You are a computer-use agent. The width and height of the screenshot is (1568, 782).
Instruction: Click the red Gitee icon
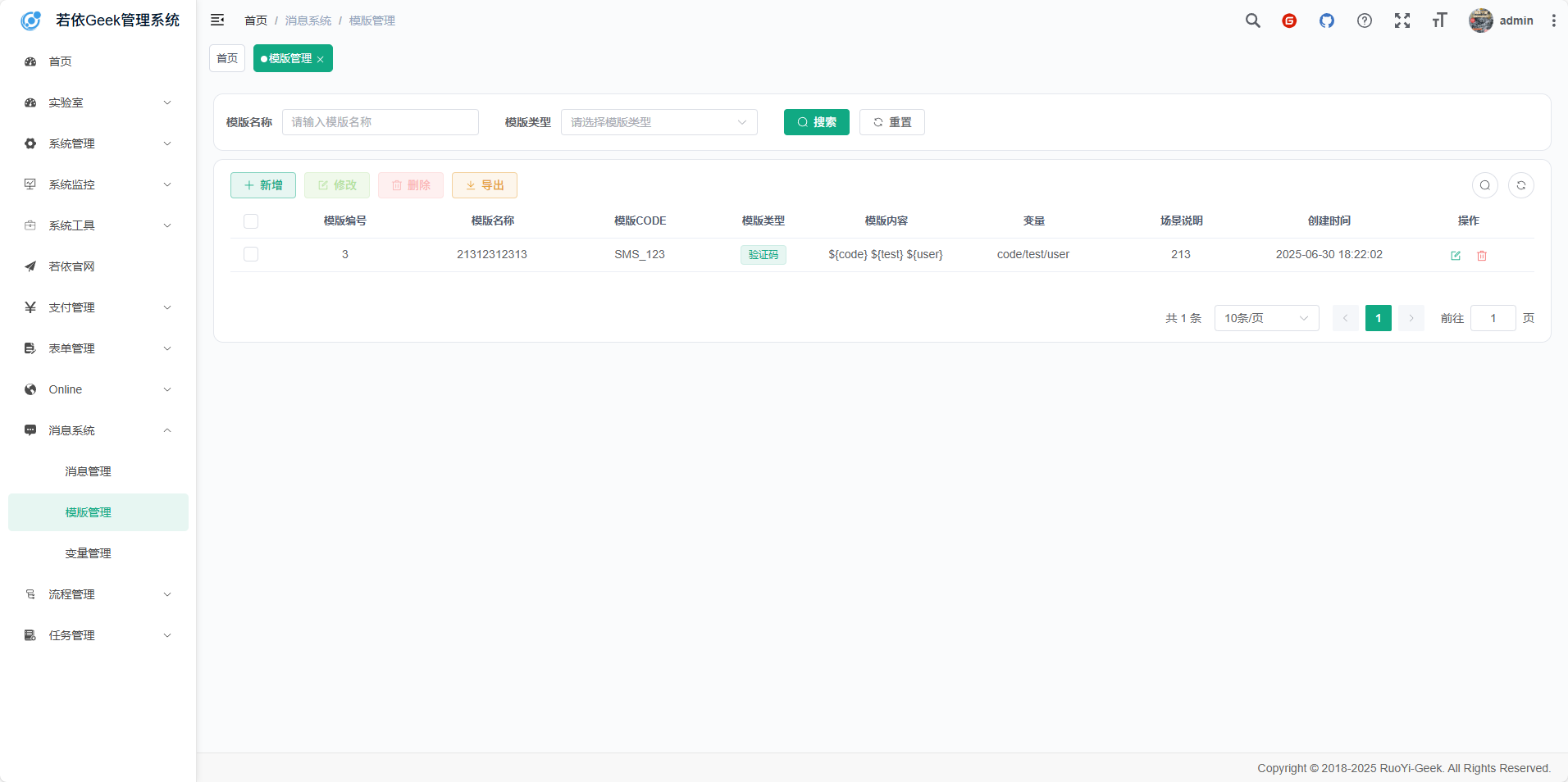1289,20
